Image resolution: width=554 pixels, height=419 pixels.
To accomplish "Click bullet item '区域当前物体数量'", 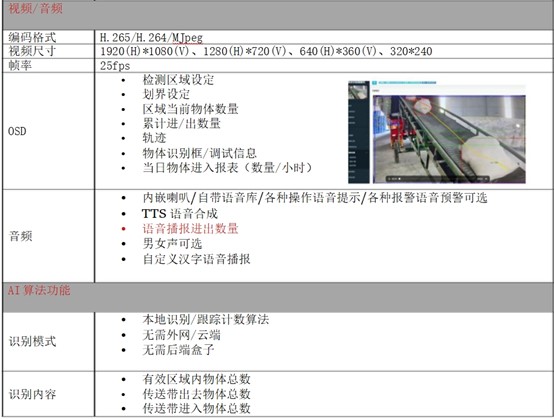I will tap(190, 109).
